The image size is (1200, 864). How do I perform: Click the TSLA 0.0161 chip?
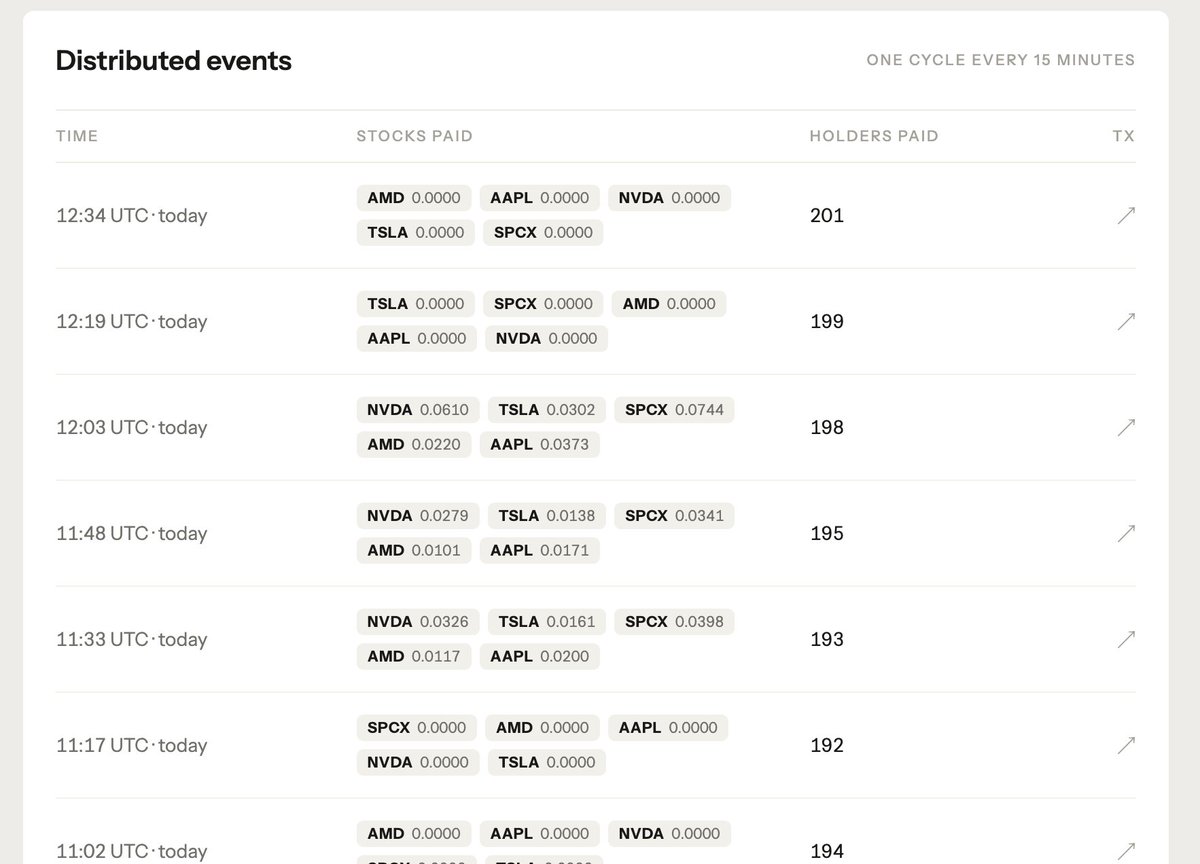(547, 622)
